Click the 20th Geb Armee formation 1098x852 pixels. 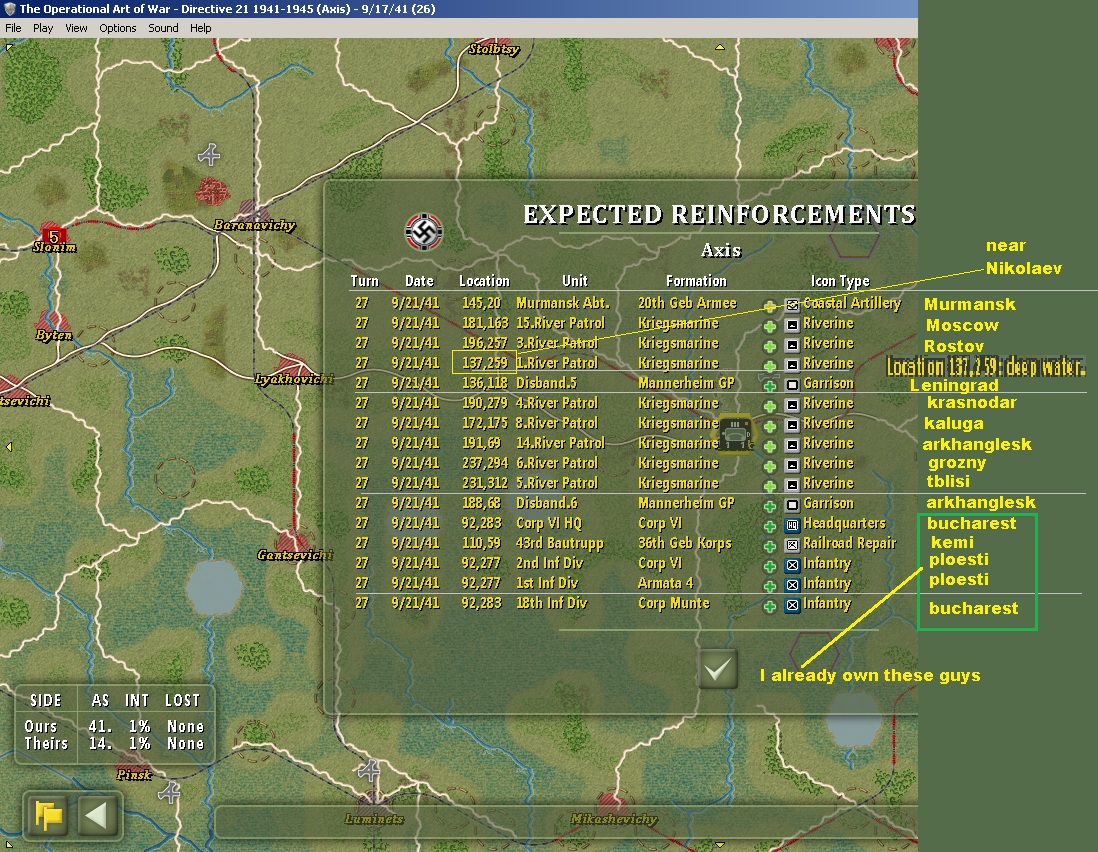[687, 303]
